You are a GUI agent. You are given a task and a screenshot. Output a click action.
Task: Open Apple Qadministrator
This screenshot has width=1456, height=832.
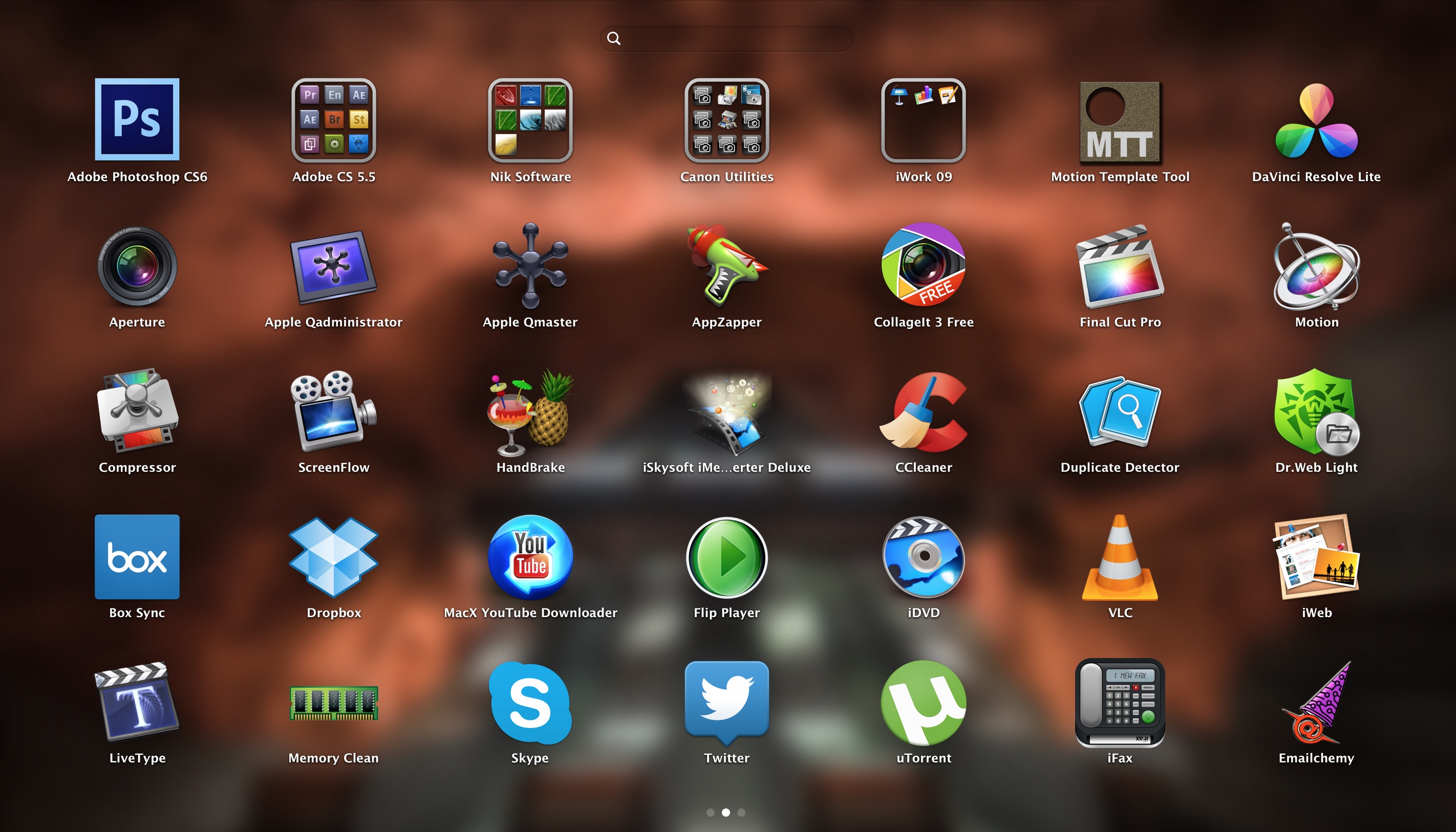coord(333,267)
